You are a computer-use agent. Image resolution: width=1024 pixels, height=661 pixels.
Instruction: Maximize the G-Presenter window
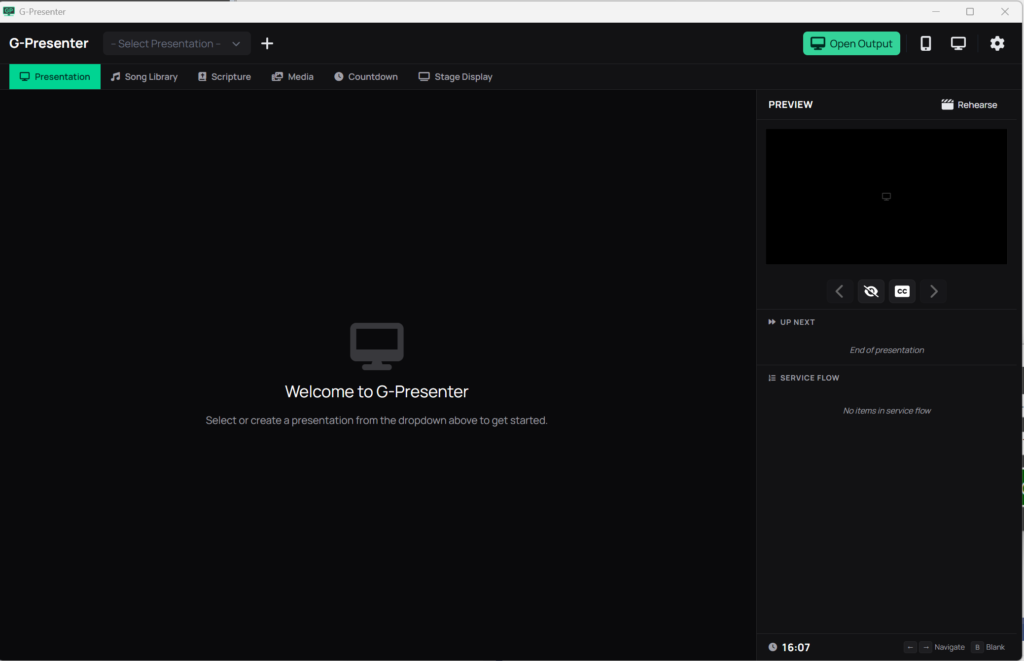pos(970,11)
